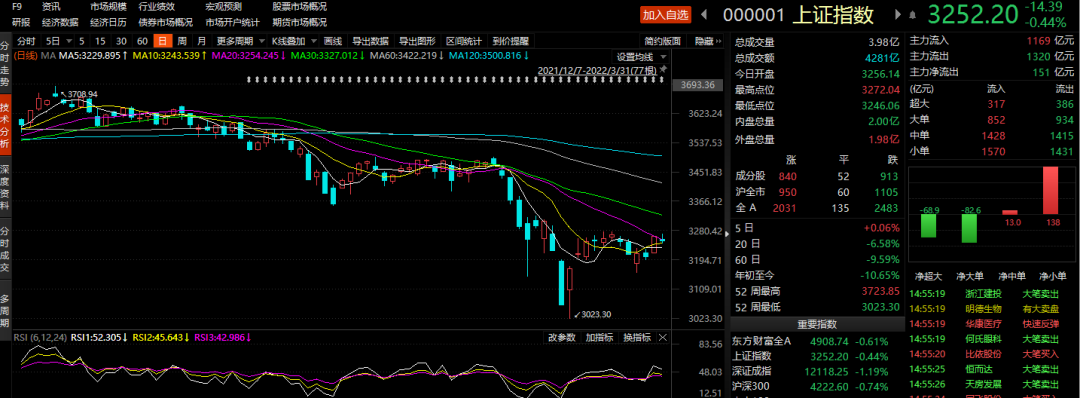Select the 30-minute period
The width and height of the screenshot is (1080, 398).
[121, 41]
